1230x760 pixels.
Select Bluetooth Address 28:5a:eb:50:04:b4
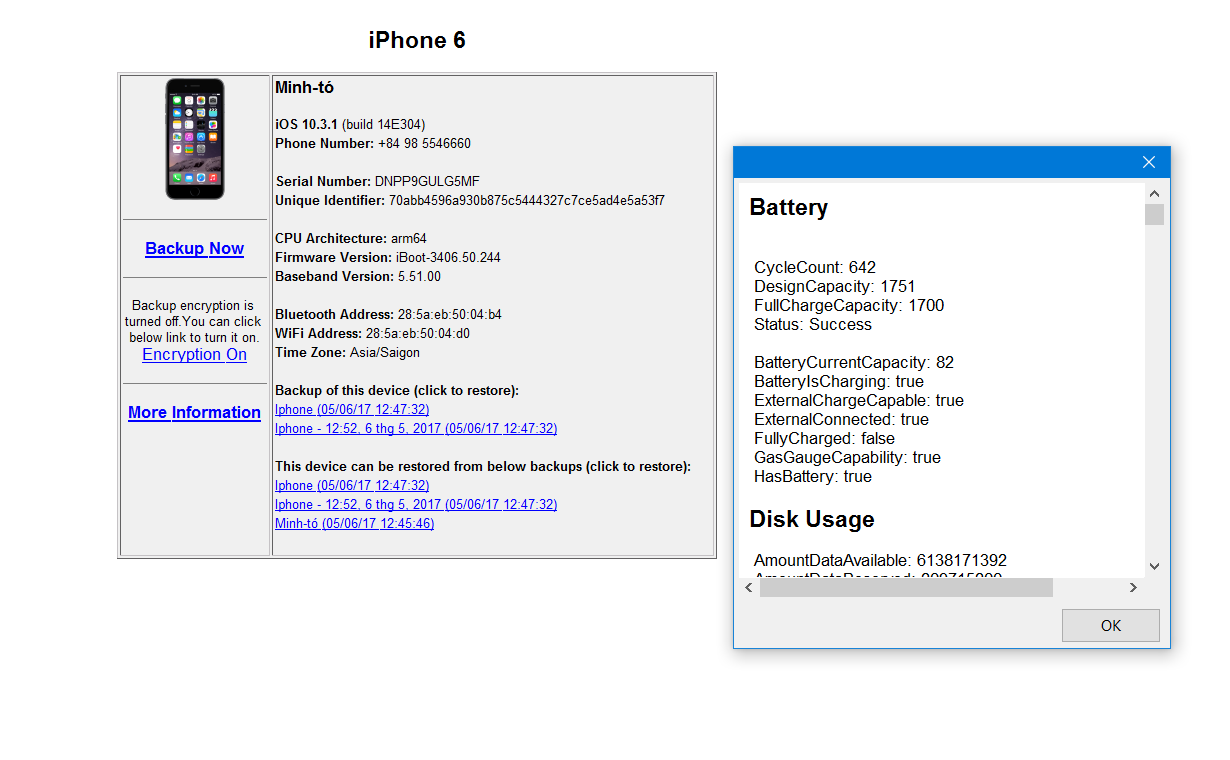point(389,315)
